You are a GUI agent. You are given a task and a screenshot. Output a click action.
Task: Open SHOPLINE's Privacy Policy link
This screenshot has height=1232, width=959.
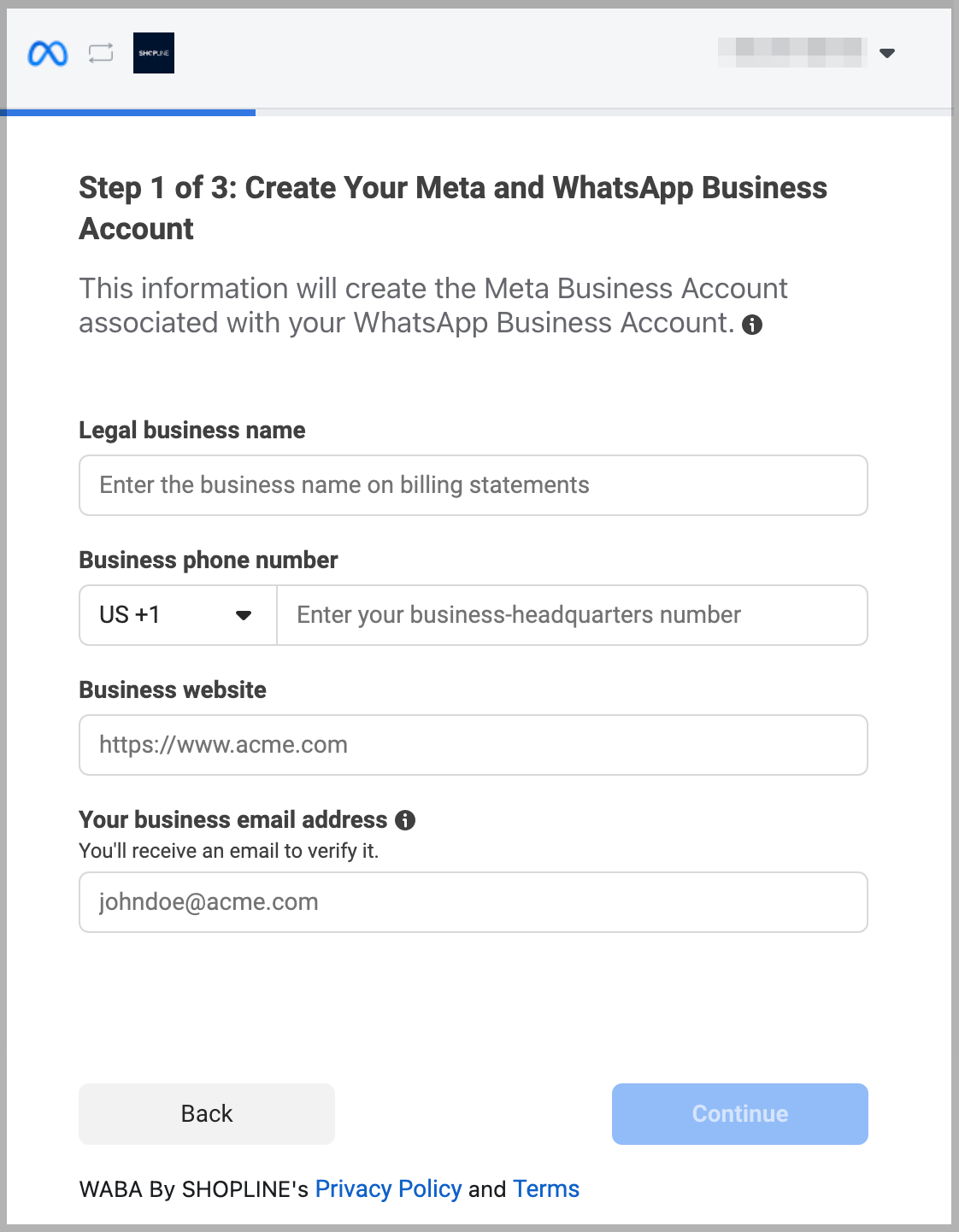389,1188
